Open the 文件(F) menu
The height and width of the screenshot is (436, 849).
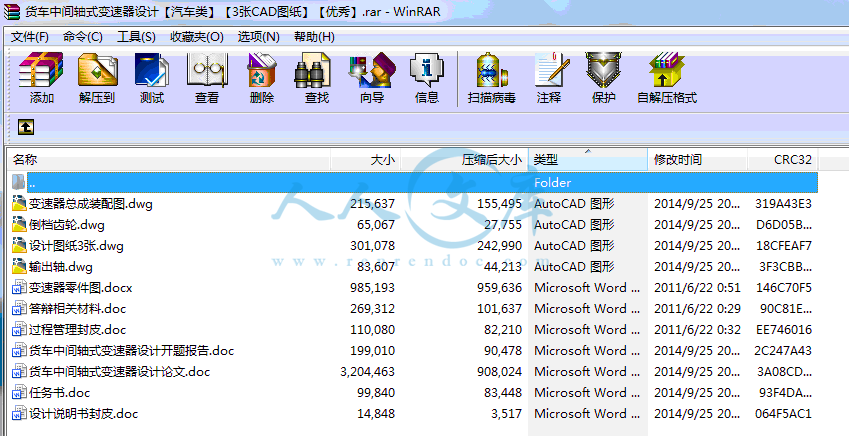(30, 37)
